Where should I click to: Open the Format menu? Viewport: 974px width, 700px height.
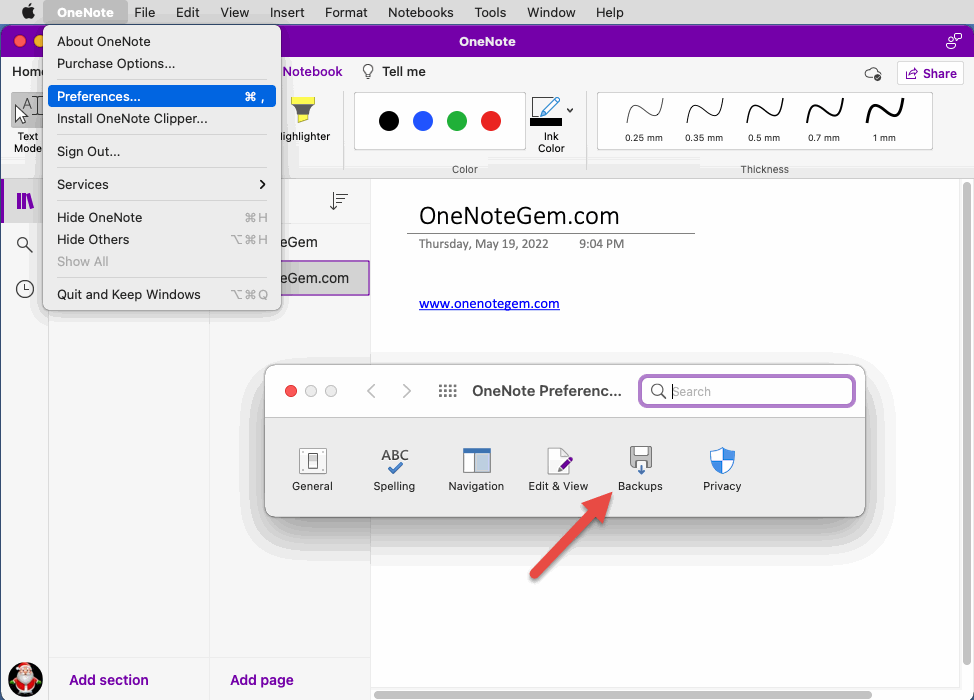pyautogui.click(x=346, y=12)
